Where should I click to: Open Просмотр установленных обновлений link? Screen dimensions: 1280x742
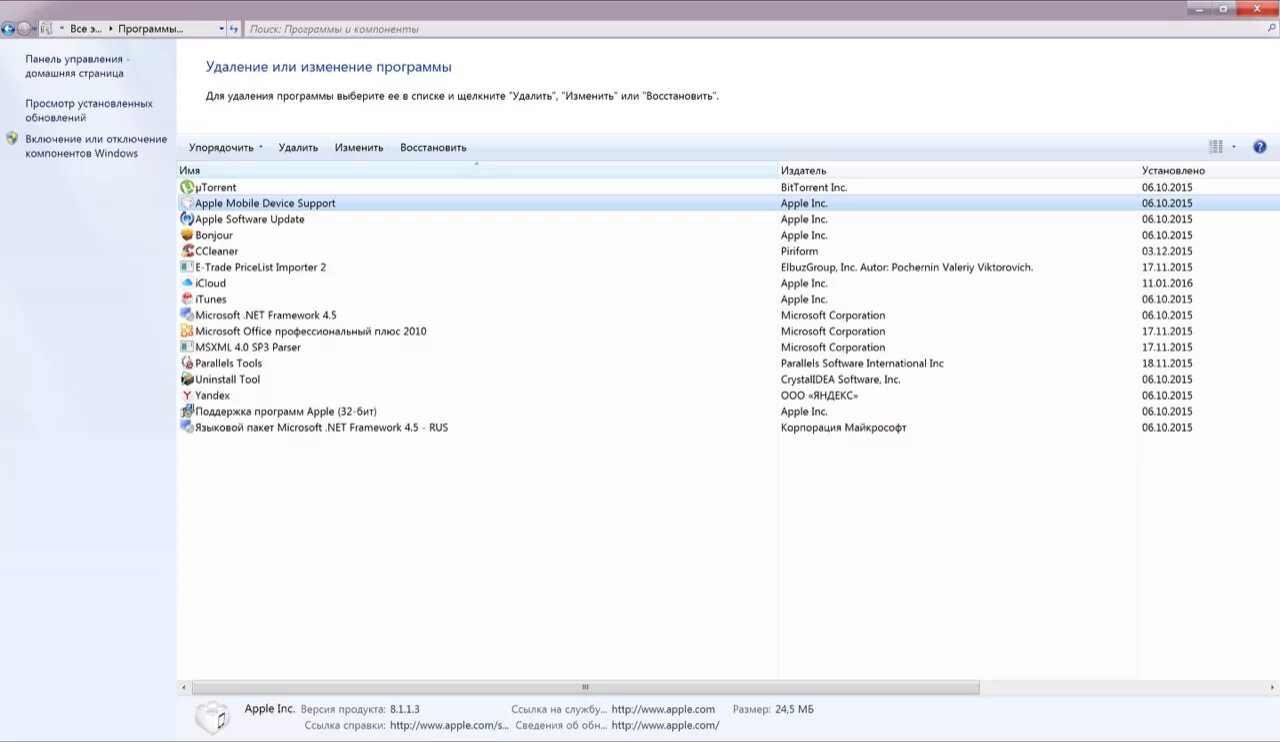[89, 110]
